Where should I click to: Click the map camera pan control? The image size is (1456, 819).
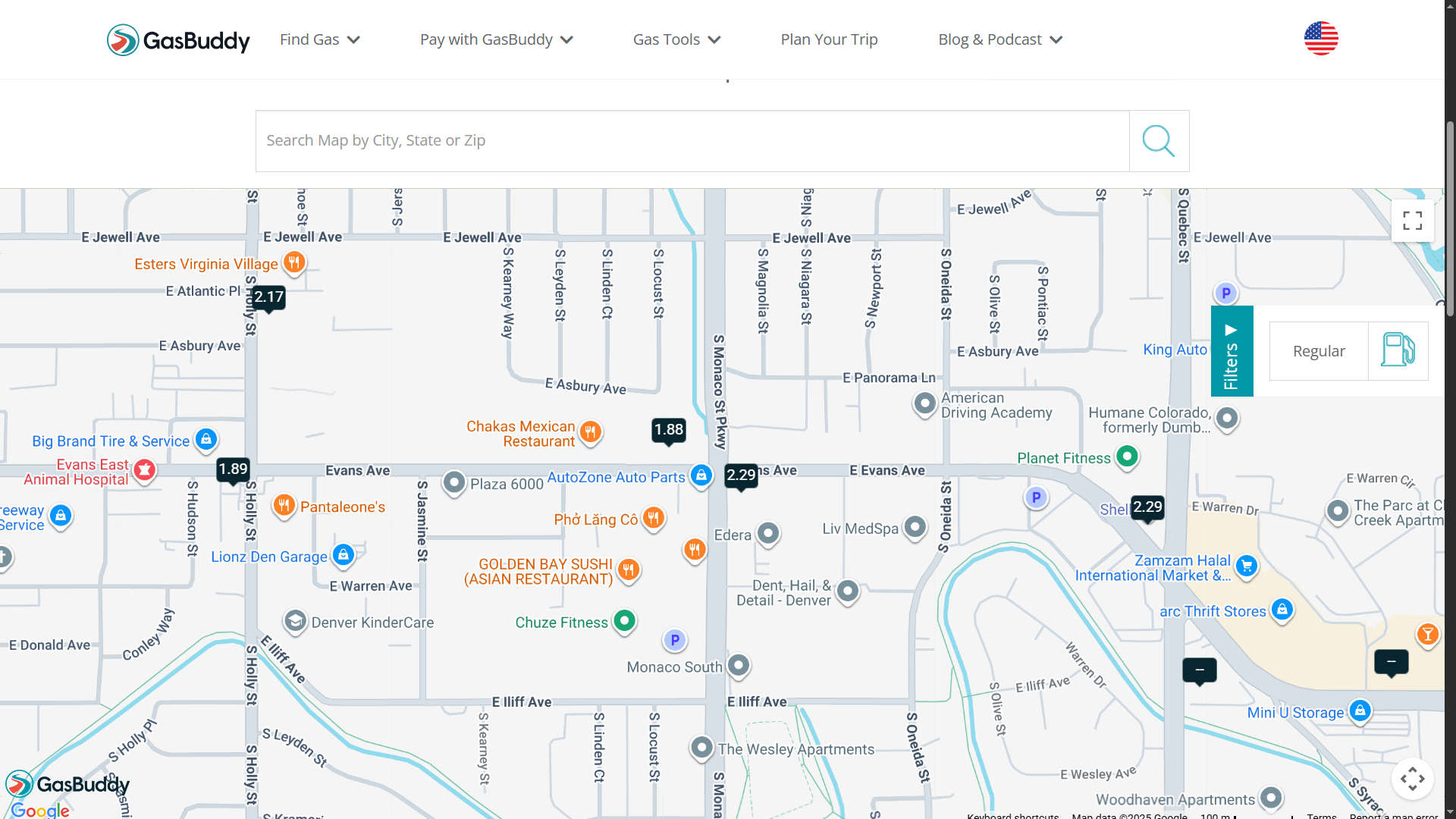pos(1412,779)
